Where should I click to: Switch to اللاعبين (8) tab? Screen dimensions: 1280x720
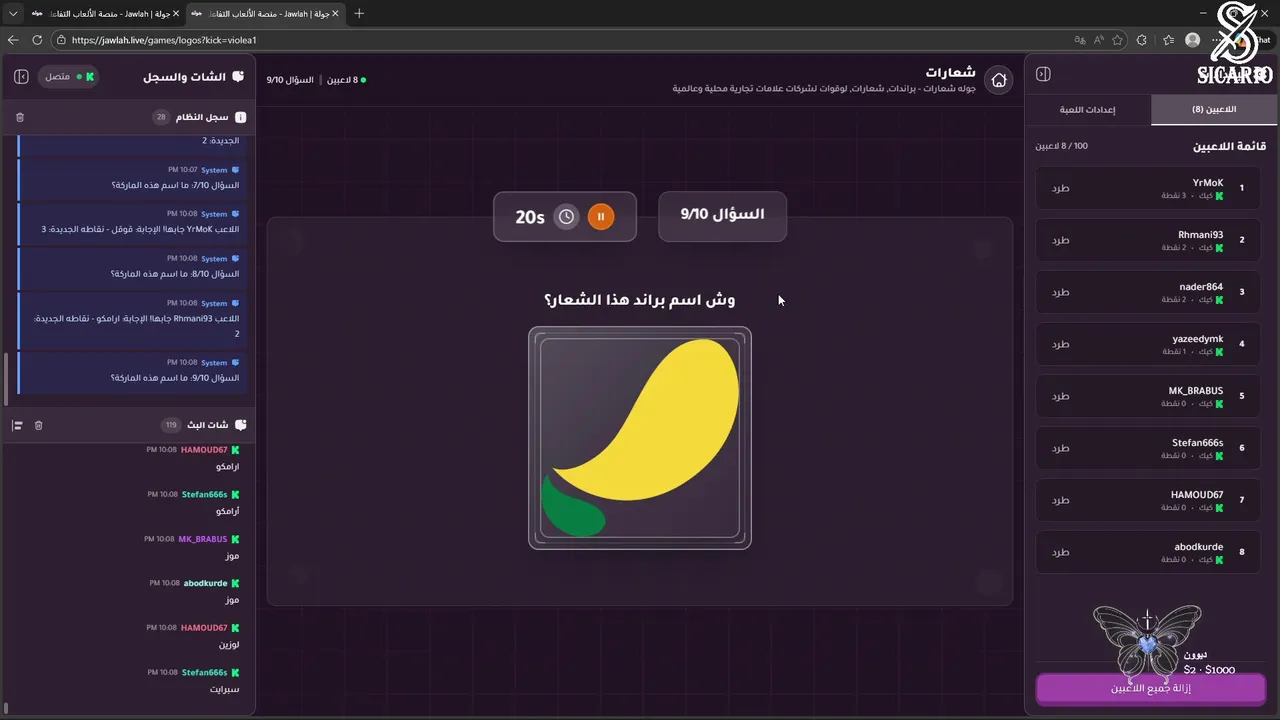(1214, 109)
